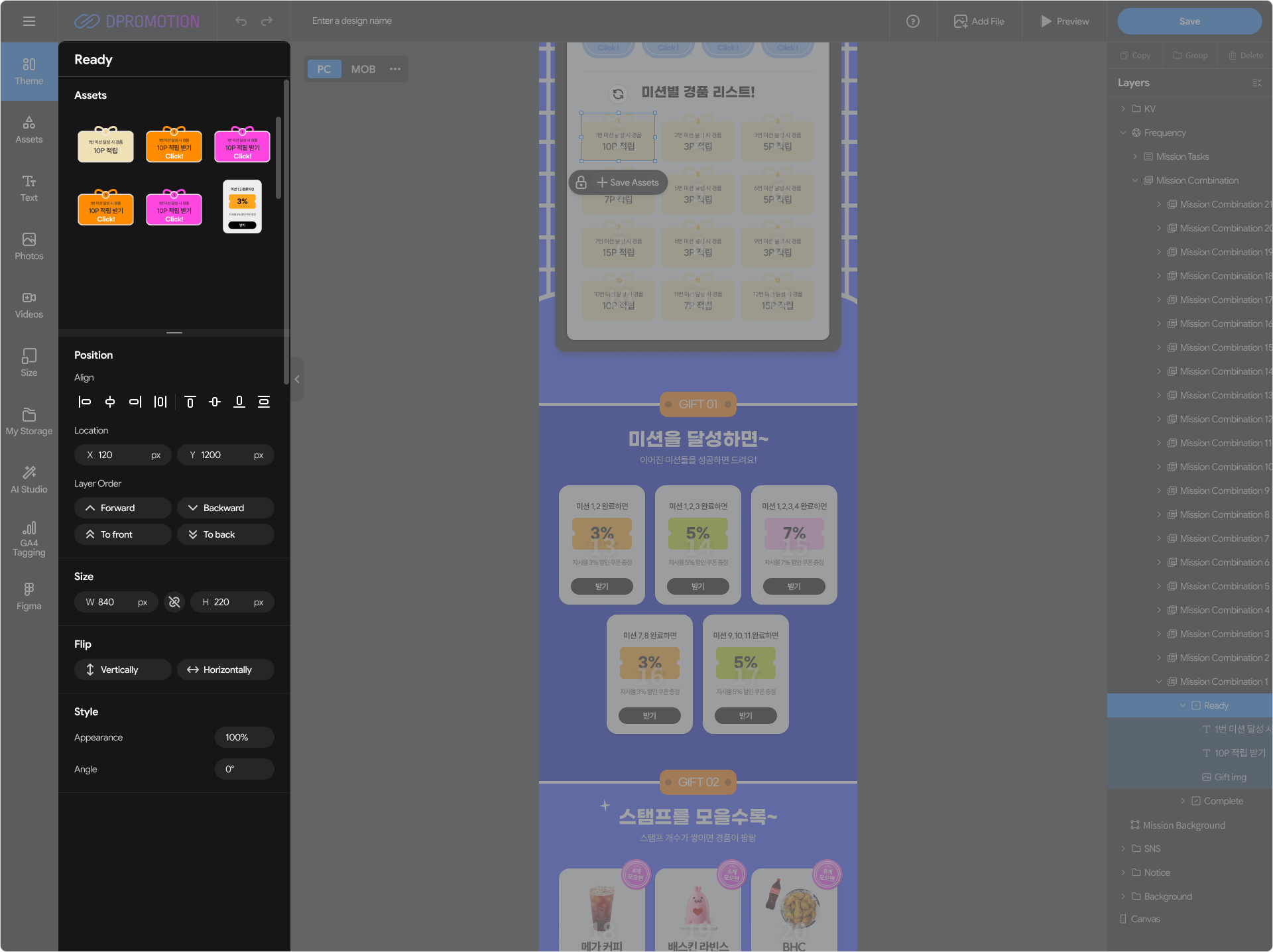Open the Text sidebar panel
The width and height of the screenshot is (1273, 952).
point(29,188)
